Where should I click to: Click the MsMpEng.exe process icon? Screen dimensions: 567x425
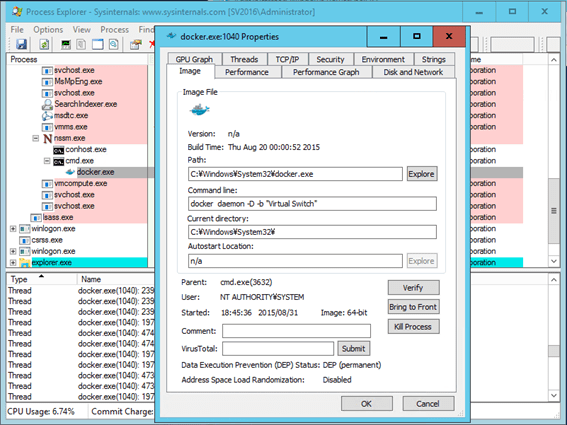47,82
